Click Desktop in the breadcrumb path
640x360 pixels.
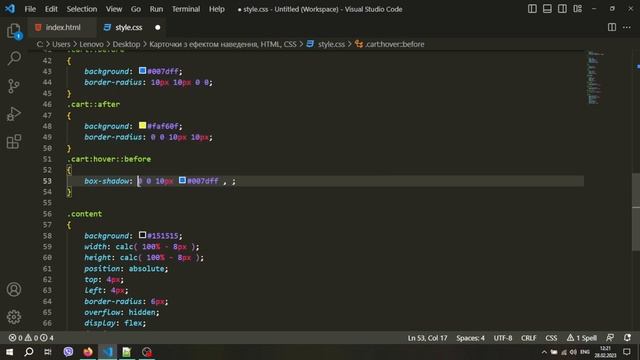coord(126,44)
